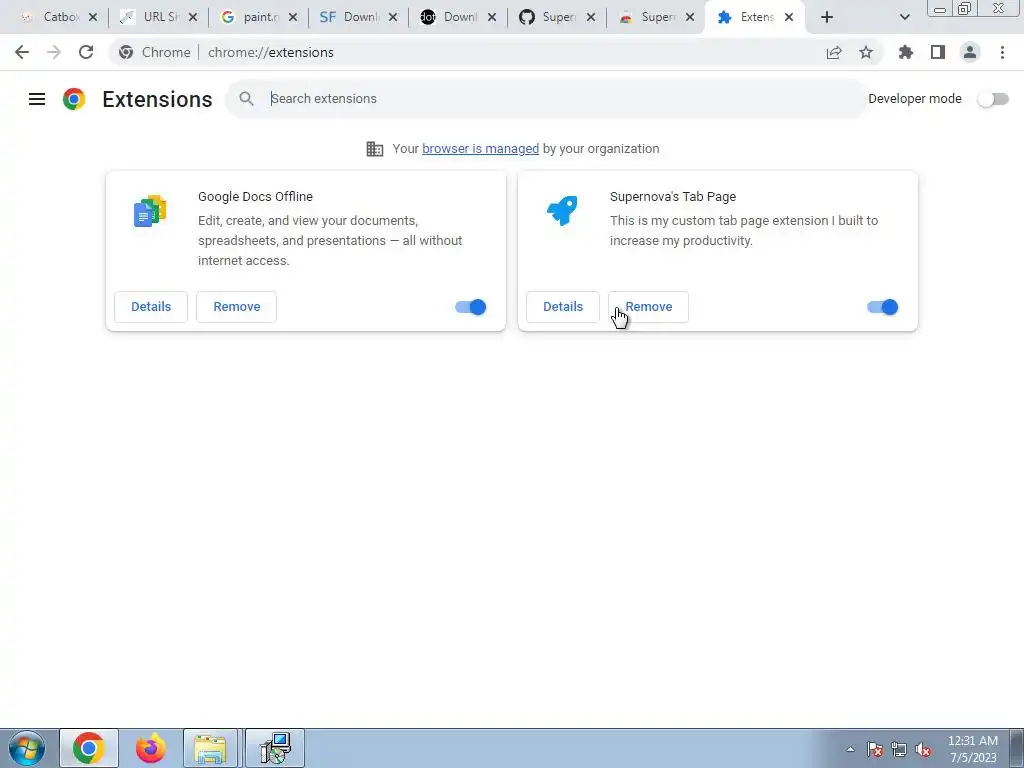Viewport: 1024px width, 768px height.
Task: Open a new tab with plus button
Action: [827, 18]
